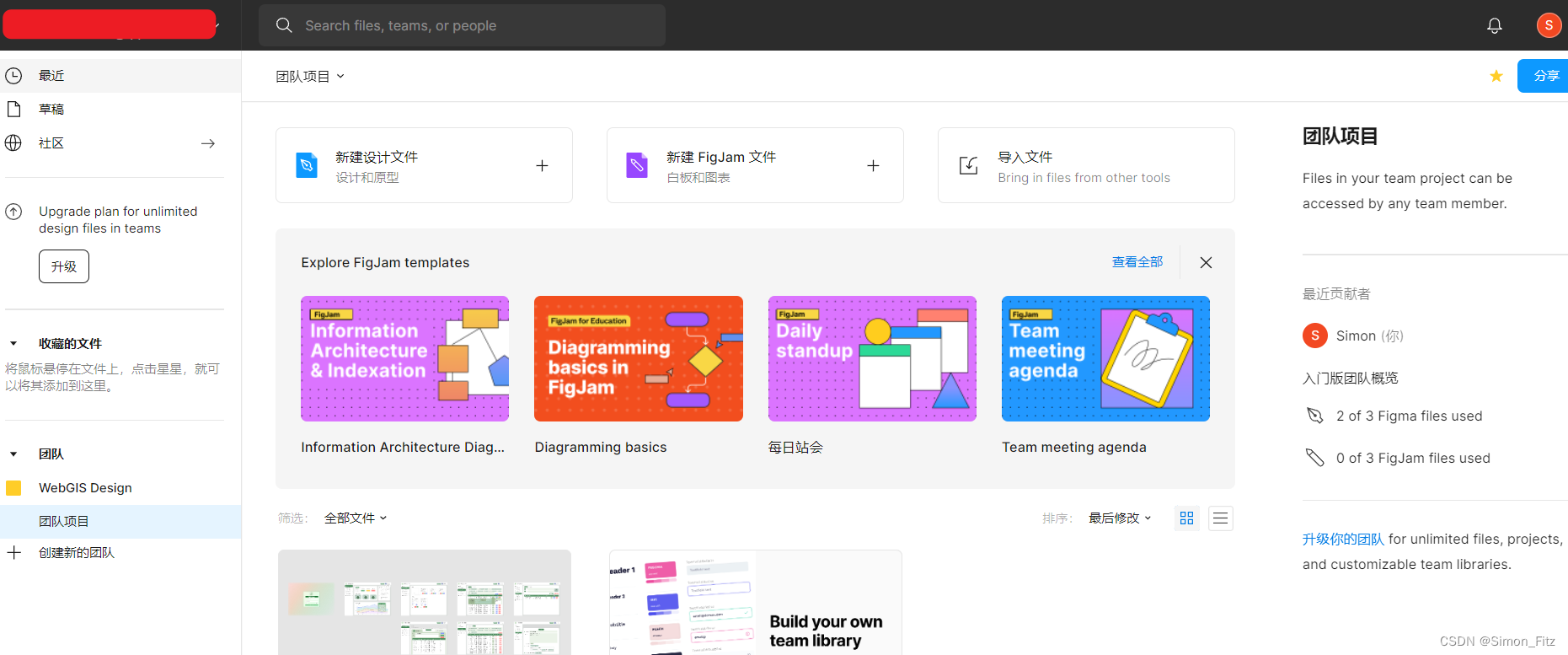
Task: Click the import file icon
Action: click(969, 166)
